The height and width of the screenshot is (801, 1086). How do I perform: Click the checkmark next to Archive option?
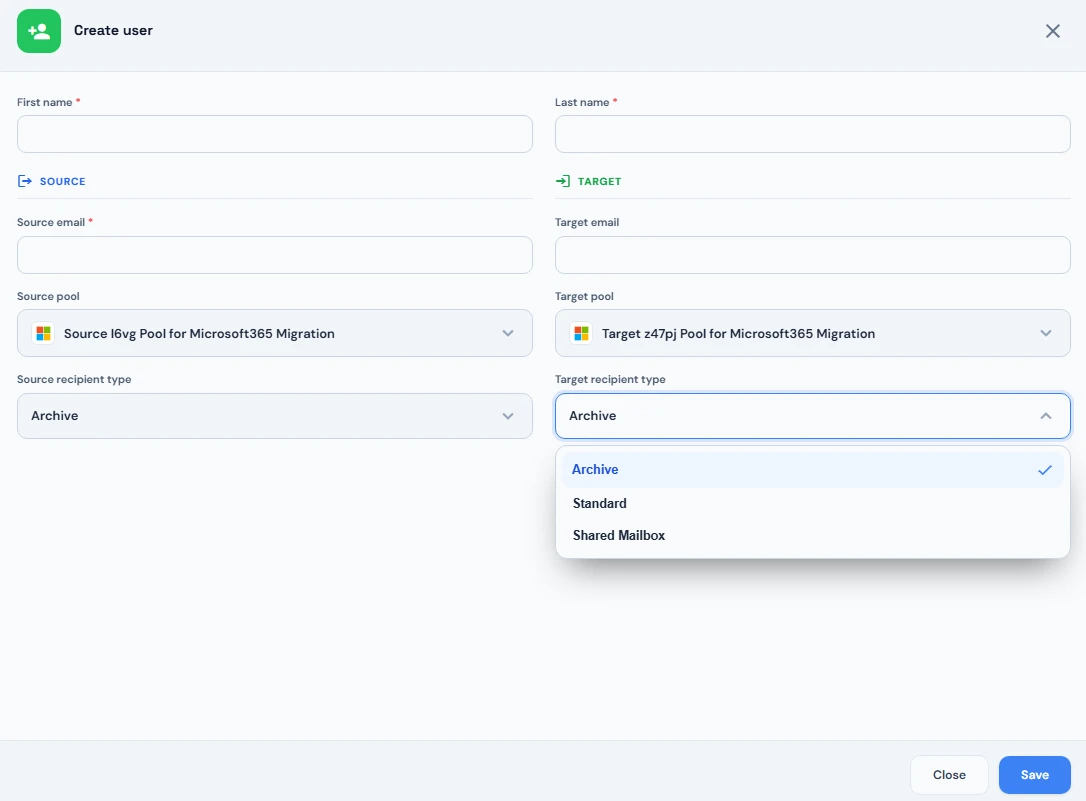point(1044,470)
